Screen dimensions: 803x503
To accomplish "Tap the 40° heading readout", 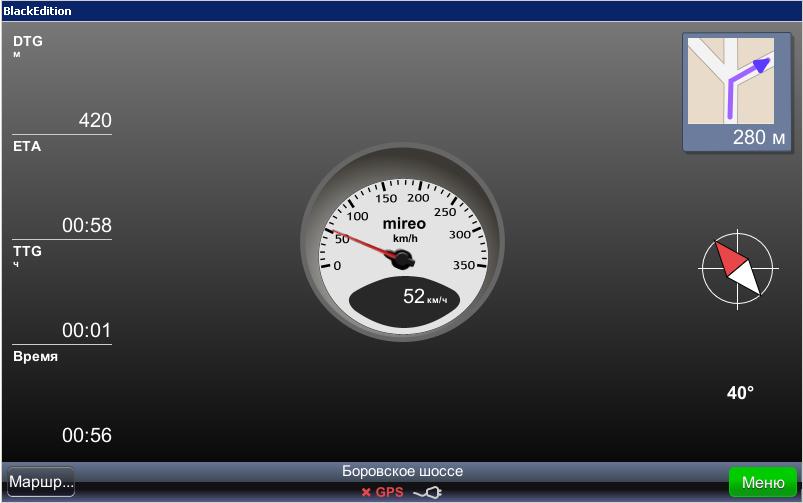I will click(x=740, y=394).
